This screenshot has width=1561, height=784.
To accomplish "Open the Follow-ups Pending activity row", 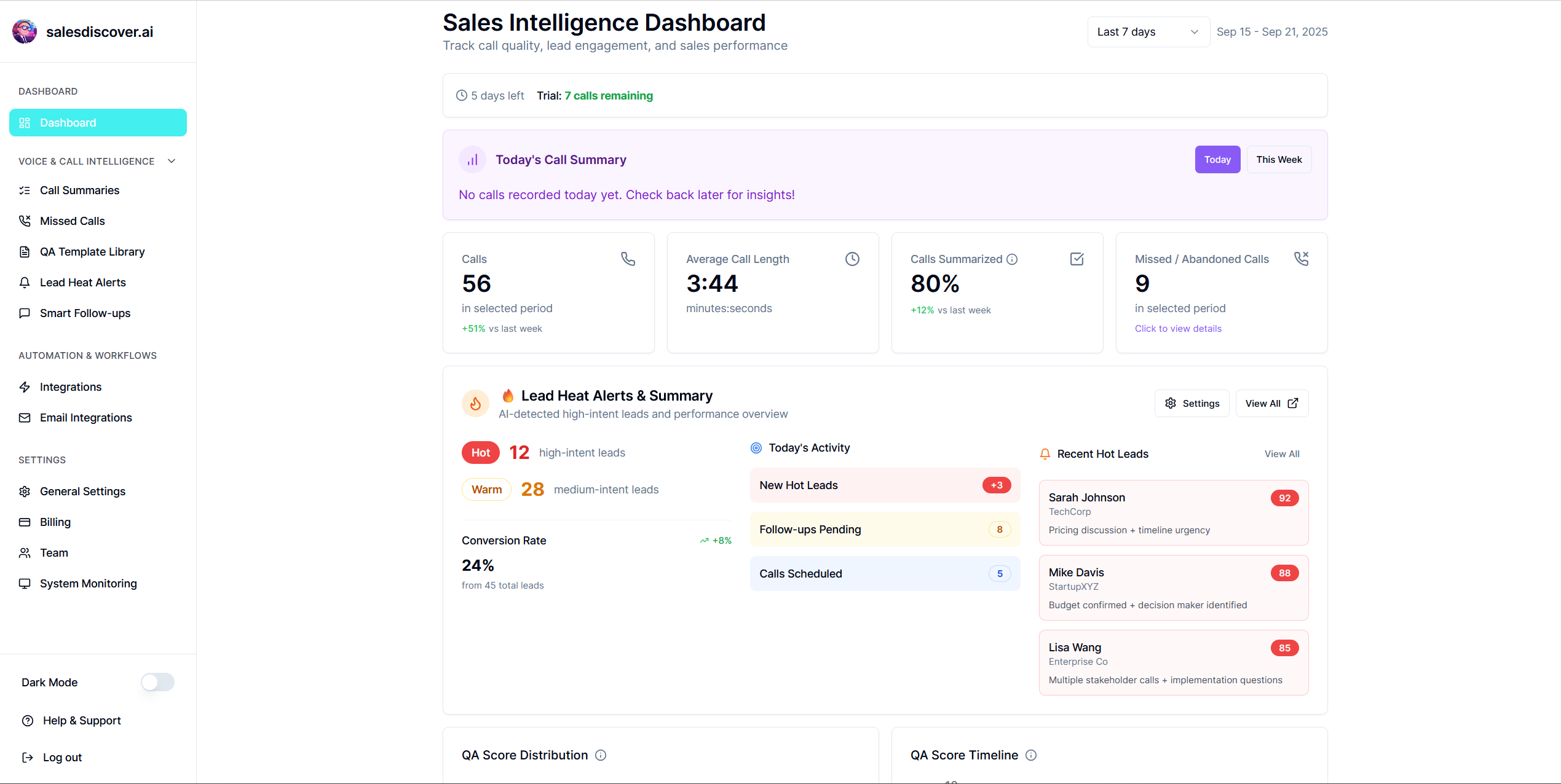I will pyautogui.click(x=884, y=530).
